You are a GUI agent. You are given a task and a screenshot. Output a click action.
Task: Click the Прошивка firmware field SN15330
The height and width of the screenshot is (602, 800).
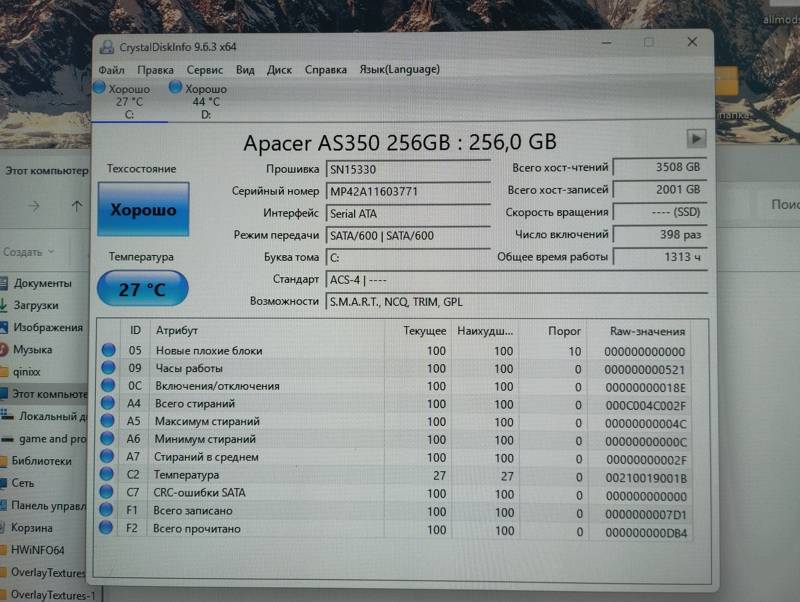pyautogui.click(x=407, y=169)
